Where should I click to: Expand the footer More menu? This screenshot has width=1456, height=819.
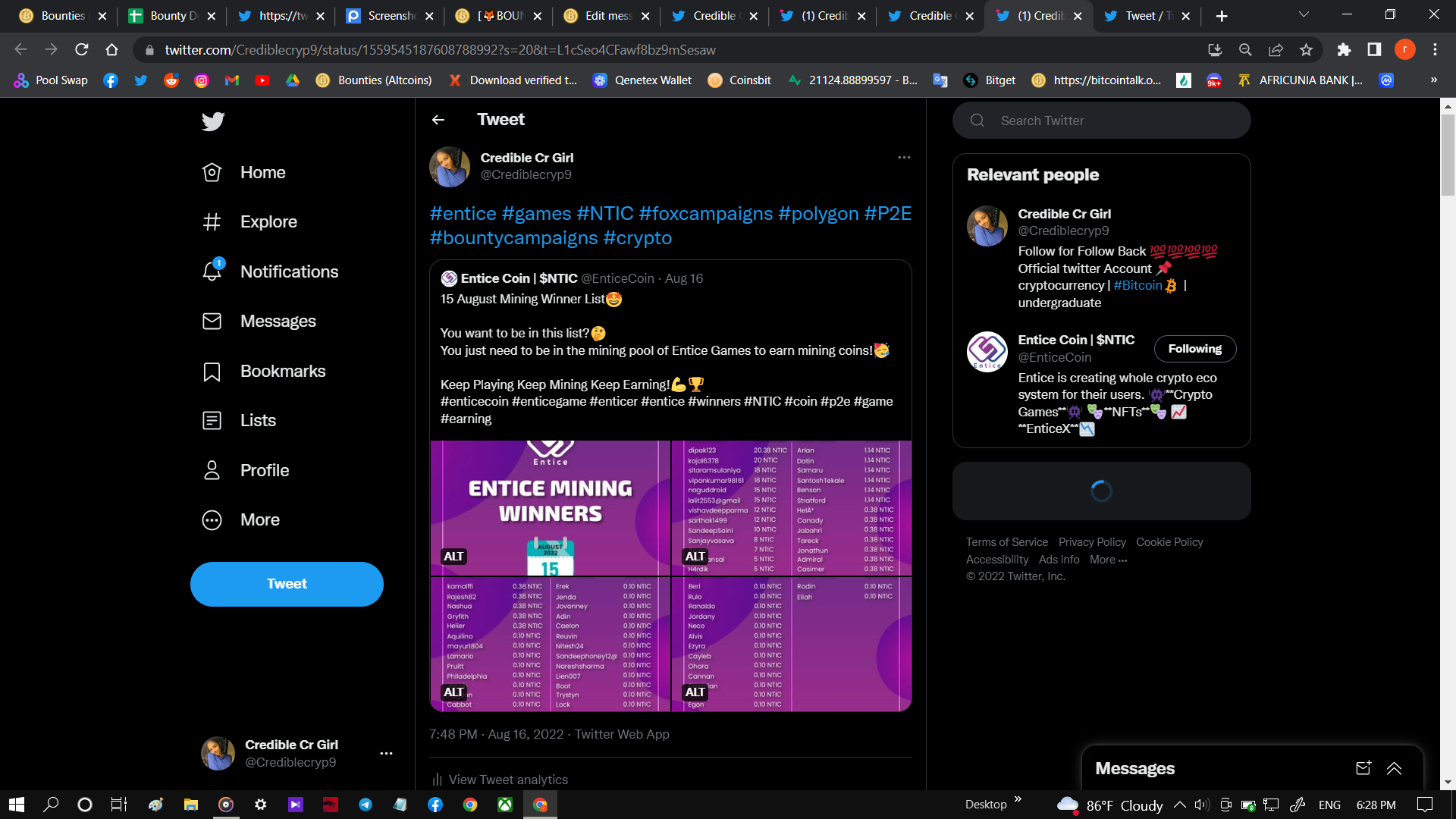[x=1108, y=560]
